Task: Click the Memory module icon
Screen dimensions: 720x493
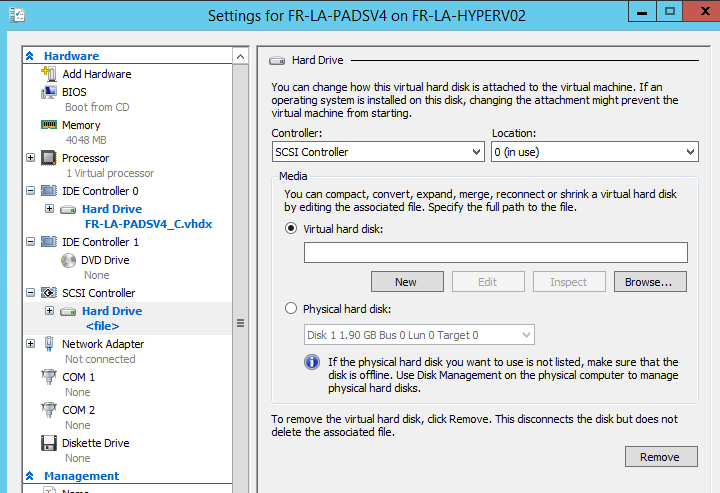Action: tap(48, 125)
